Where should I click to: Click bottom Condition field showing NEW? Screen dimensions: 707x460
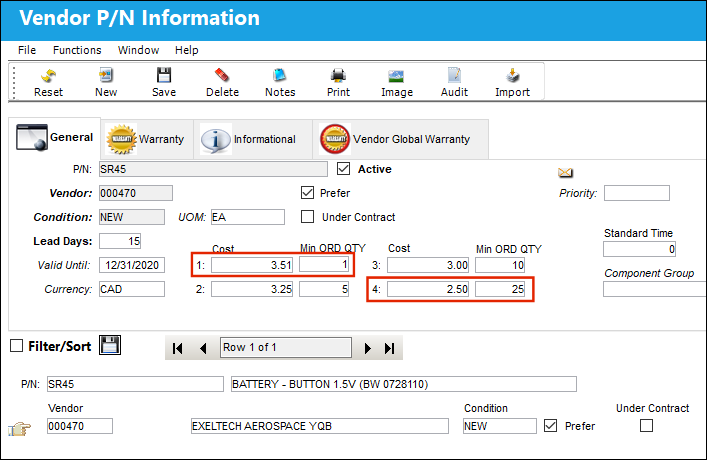click(x=500, y=426)
